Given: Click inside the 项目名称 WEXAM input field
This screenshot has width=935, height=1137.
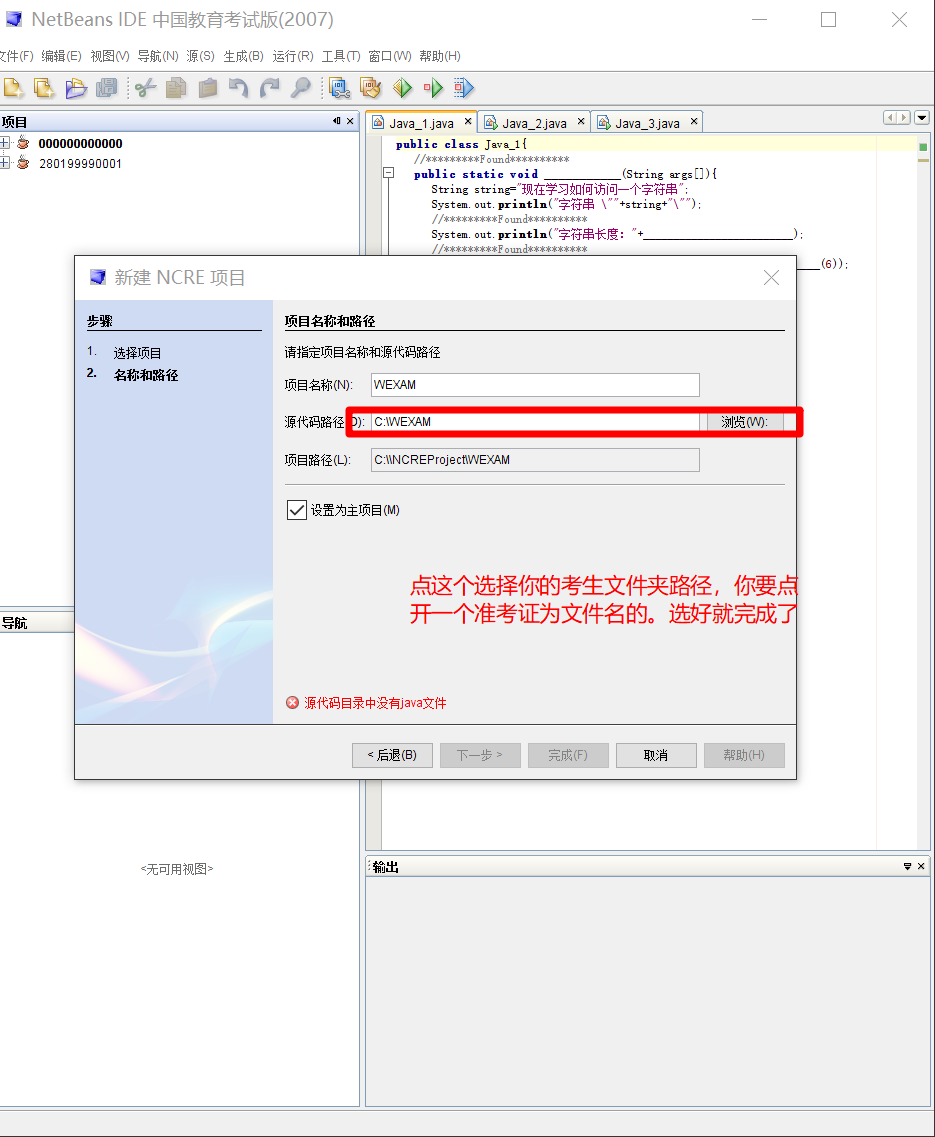Looking at the screenshot, I should (x=534, y=385).
